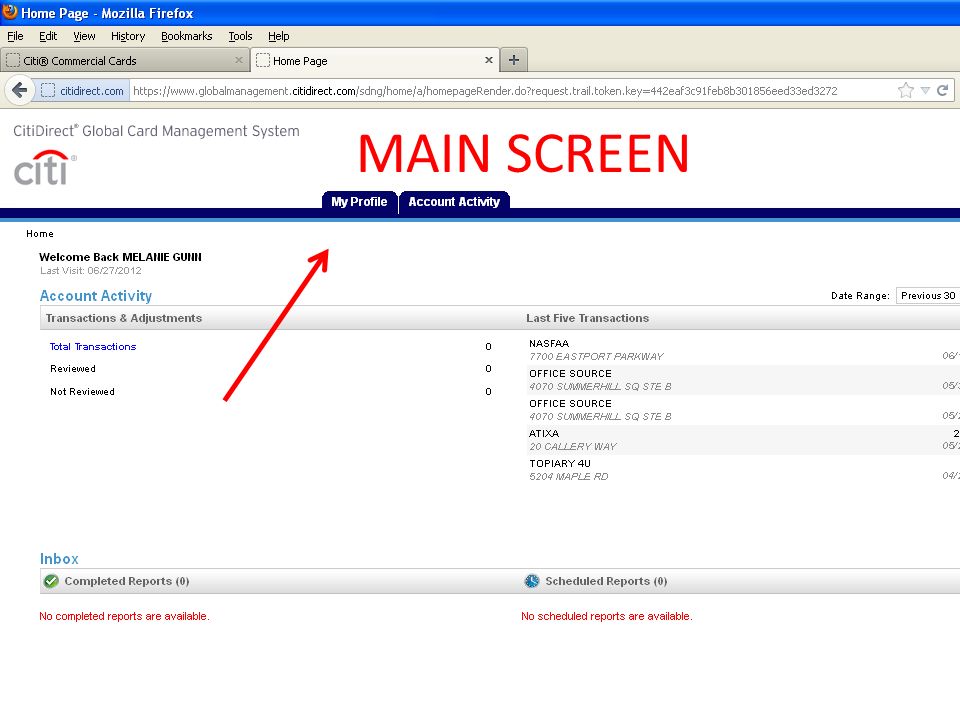Open the Bookmarks menu

point(187,36)
